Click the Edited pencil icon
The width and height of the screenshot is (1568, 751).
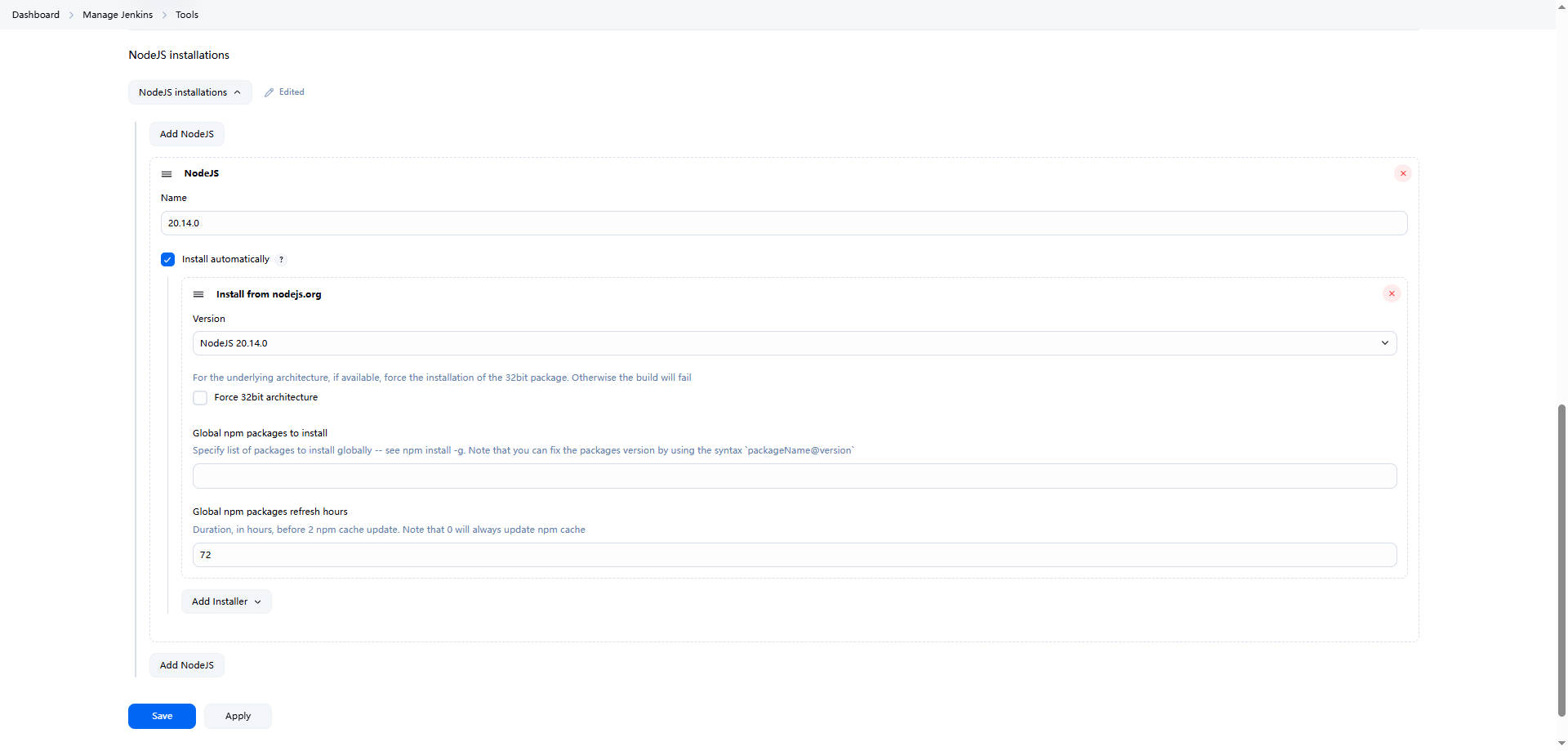point(269,92)
